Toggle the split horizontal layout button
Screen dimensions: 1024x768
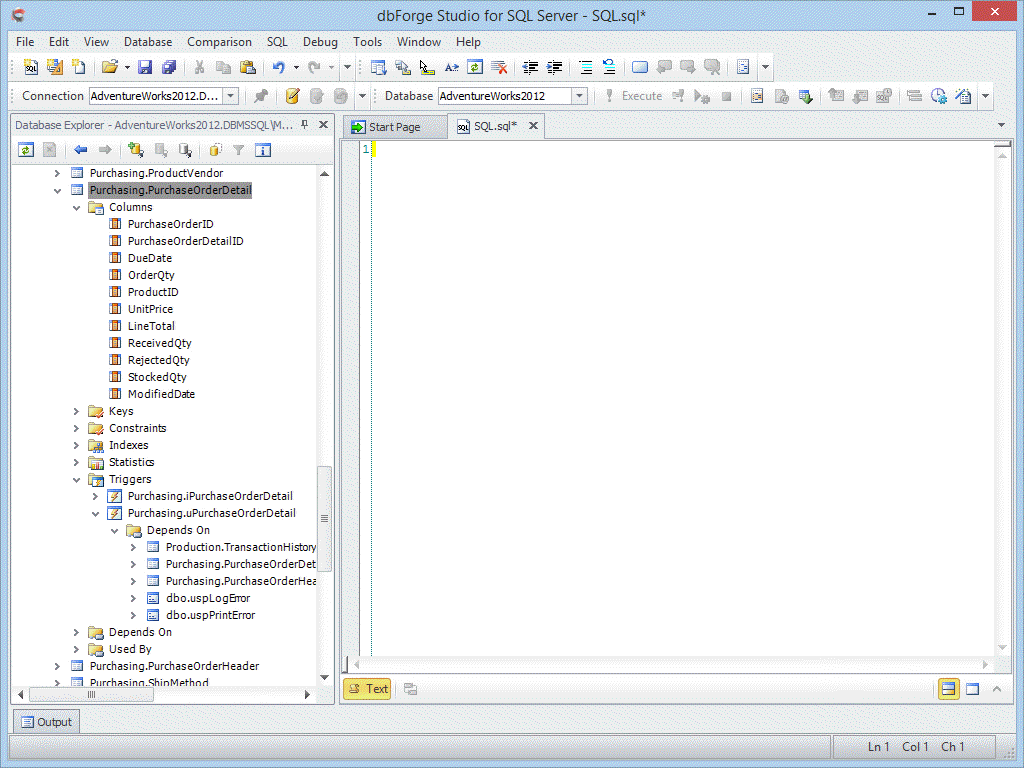coord(948,688)
